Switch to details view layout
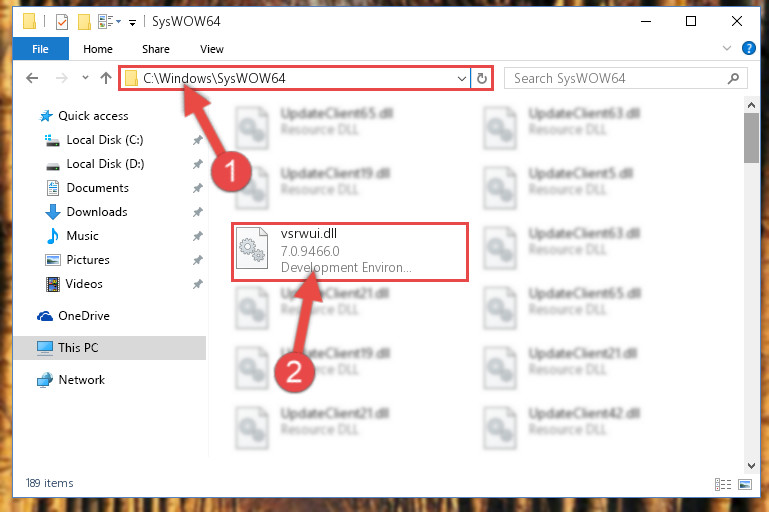This screenshot has width=769, height=512. (723, 485)
